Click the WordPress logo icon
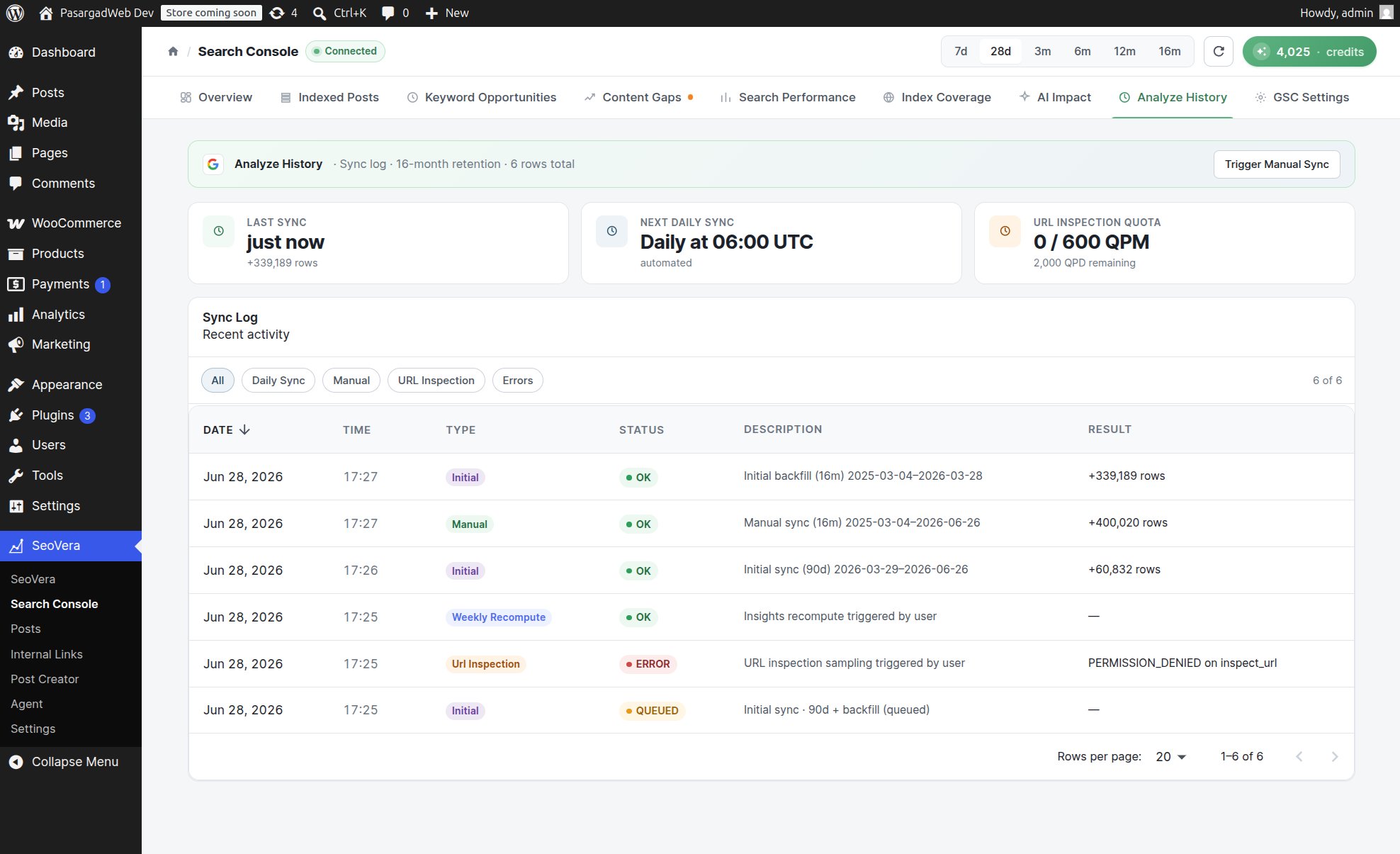This screenshot has width=1400, height=854. click(15, 13)
